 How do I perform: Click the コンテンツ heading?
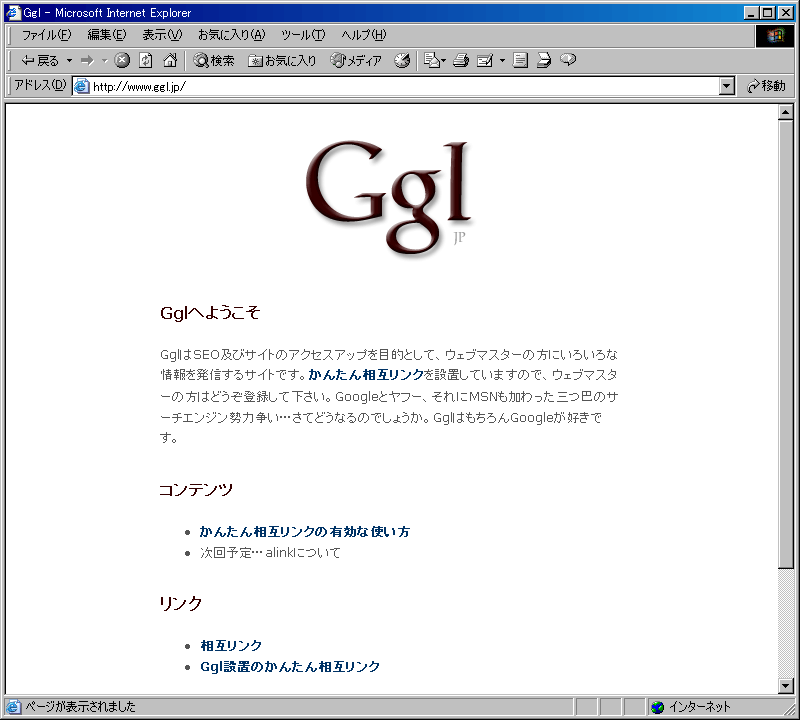196,490
